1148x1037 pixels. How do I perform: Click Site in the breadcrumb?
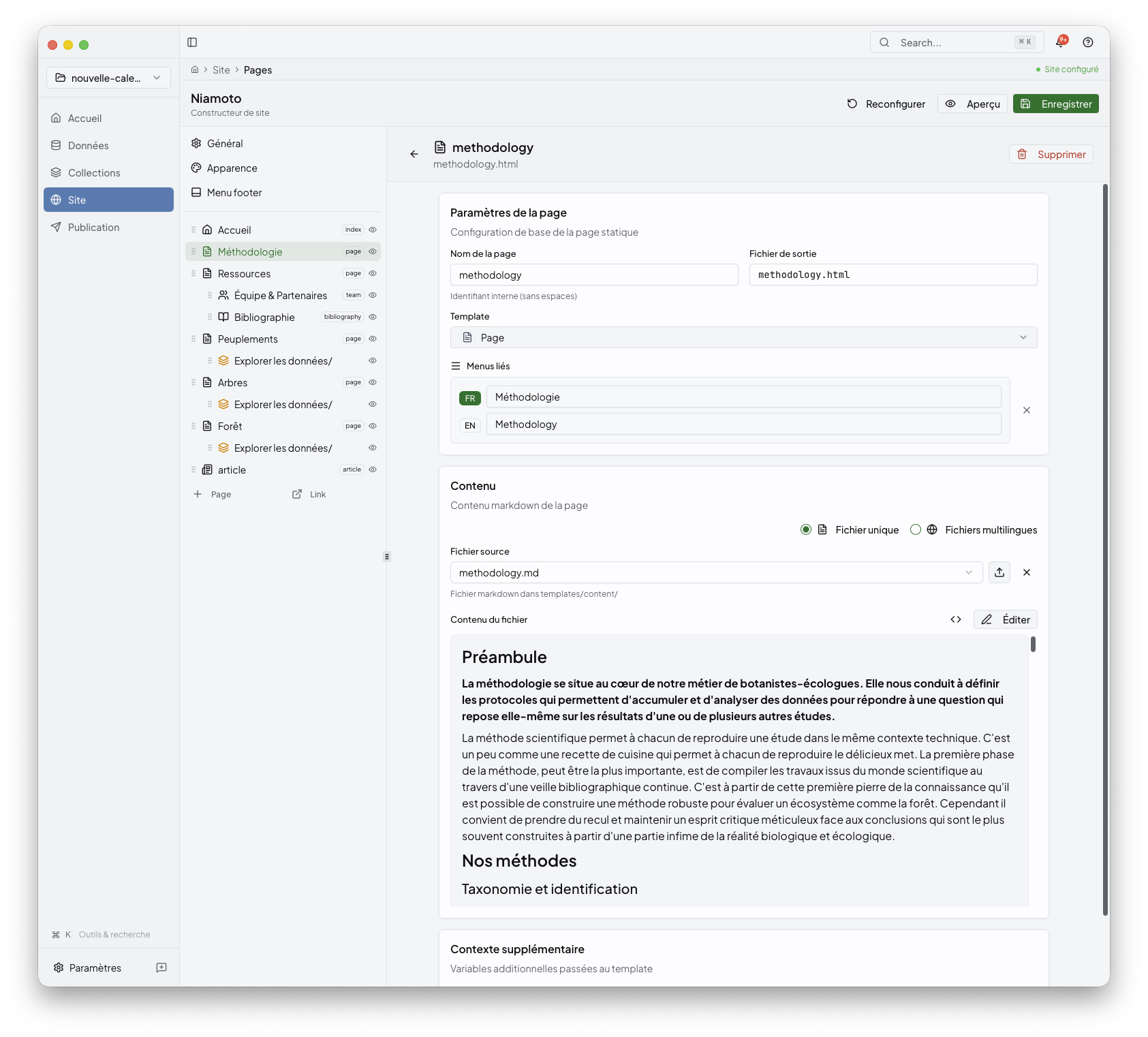(x=221, y=69)
